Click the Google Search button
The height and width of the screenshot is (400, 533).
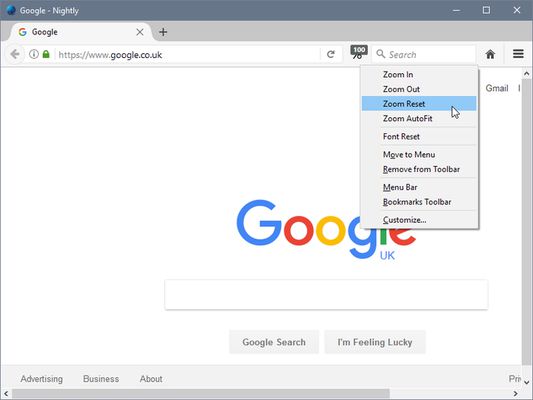click(x=274, y=342)
